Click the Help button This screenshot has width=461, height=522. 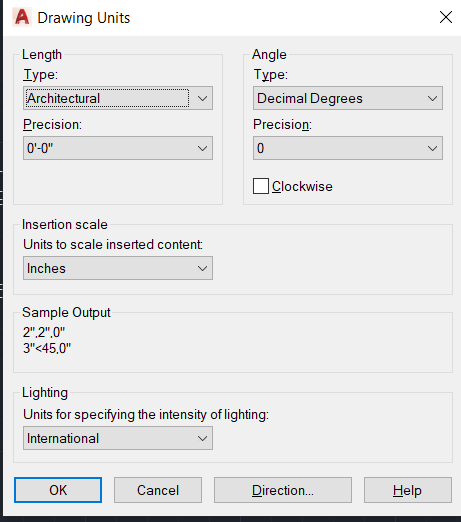[408, 490]
